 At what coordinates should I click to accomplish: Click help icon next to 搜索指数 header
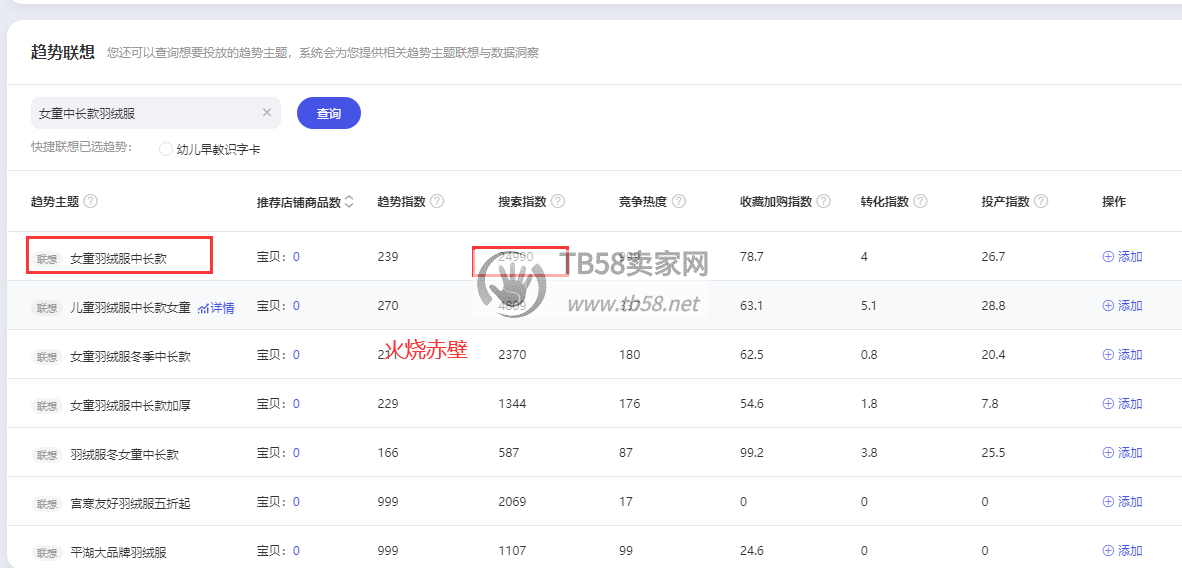click(x=558, y=201)
